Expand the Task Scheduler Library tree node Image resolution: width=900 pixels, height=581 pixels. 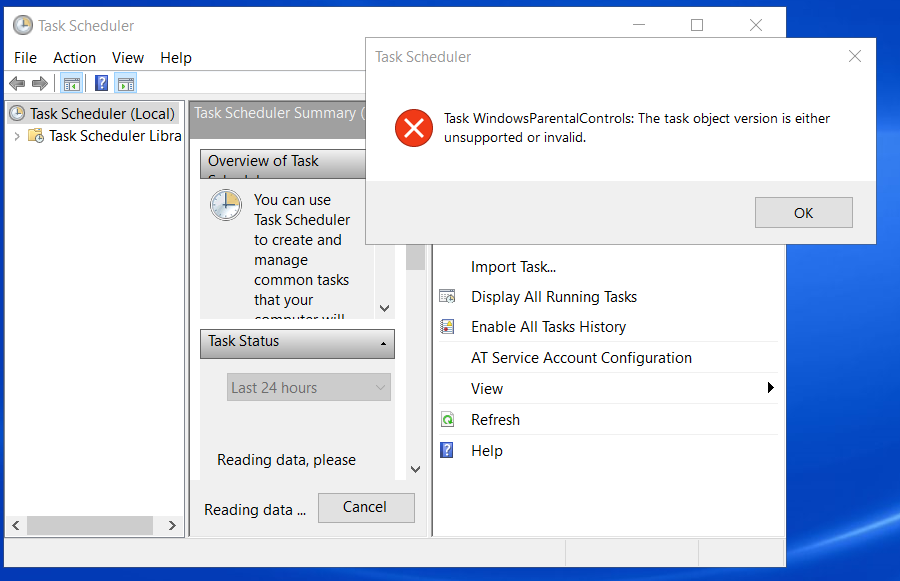pos(17,136)
